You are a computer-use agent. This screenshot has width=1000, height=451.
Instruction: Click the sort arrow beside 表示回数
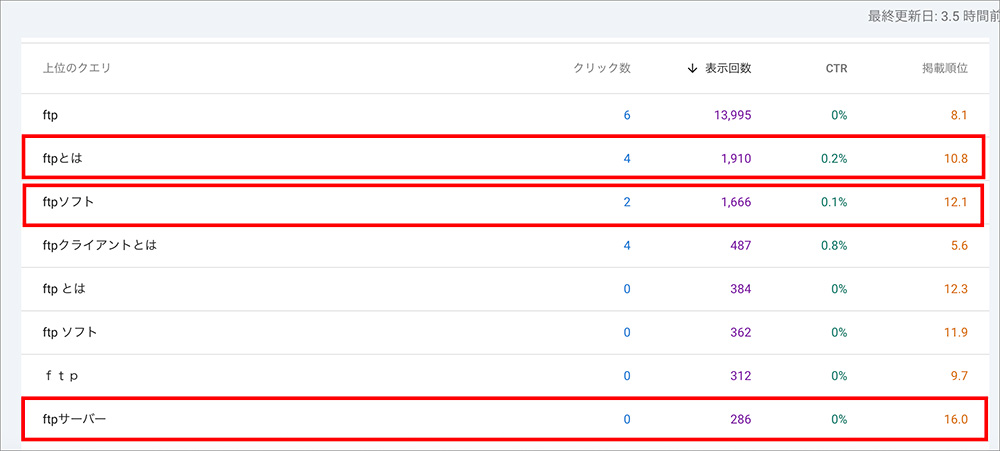693,69
